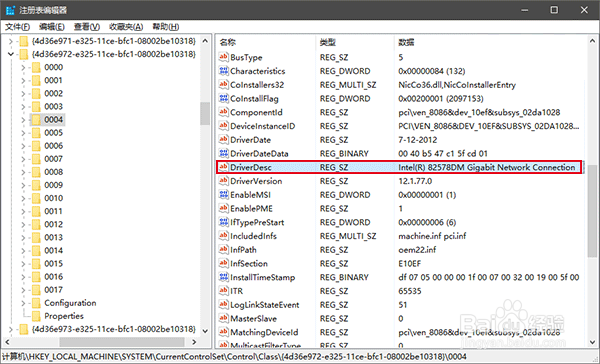The height and width of the screenshot is (364, 600).
Task: Select the 0005 key
Action: (53, 133)
